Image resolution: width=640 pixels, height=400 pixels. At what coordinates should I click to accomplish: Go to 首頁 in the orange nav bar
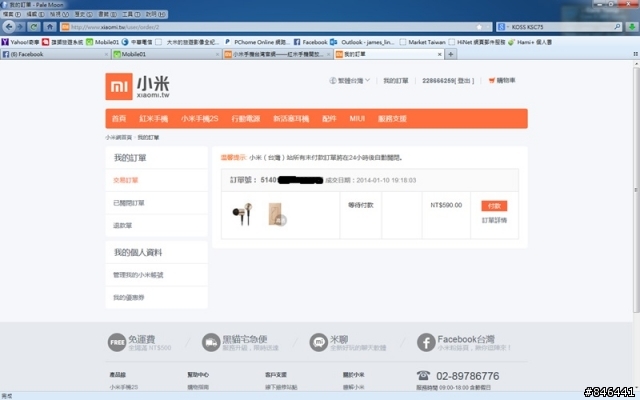click(119, 119)
